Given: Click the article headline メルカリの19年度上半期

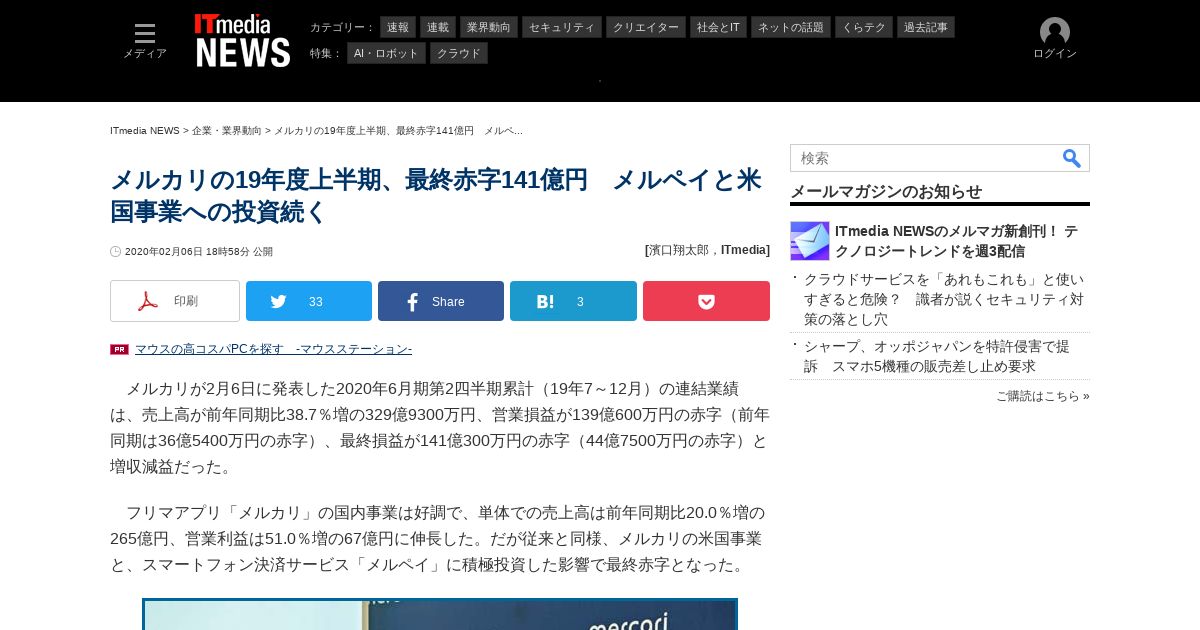Looking at the screenshot, I should click(435, 196).
